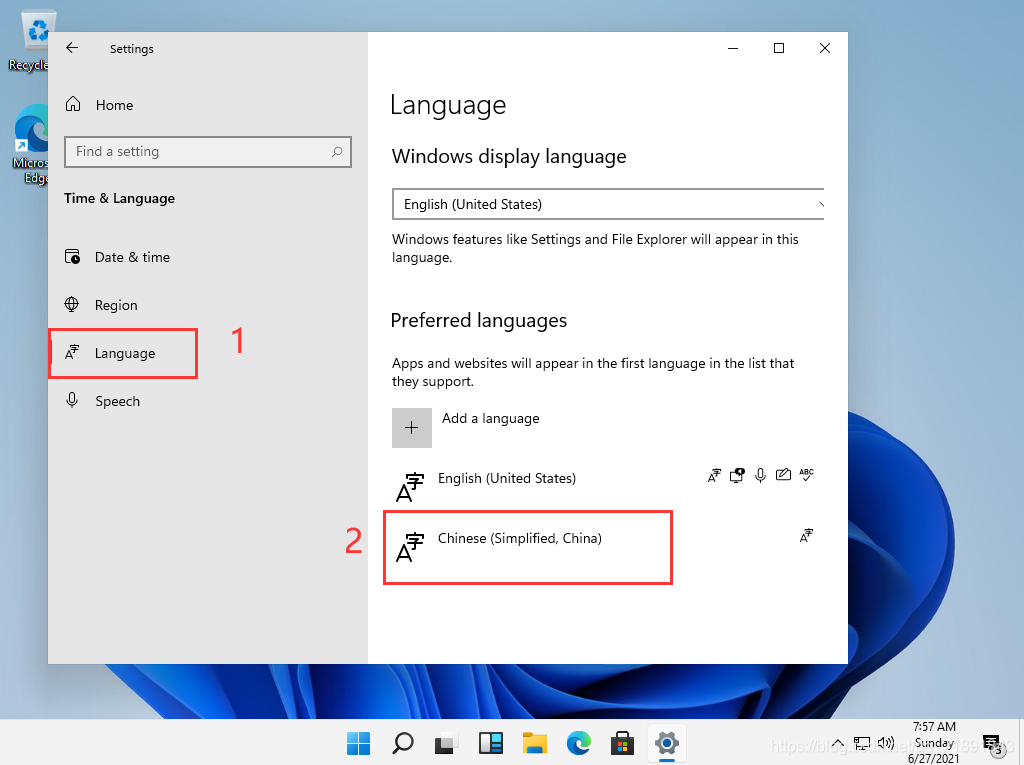Click the Home house icon
Screen dimensions: 1024x765
pos(72,105)
